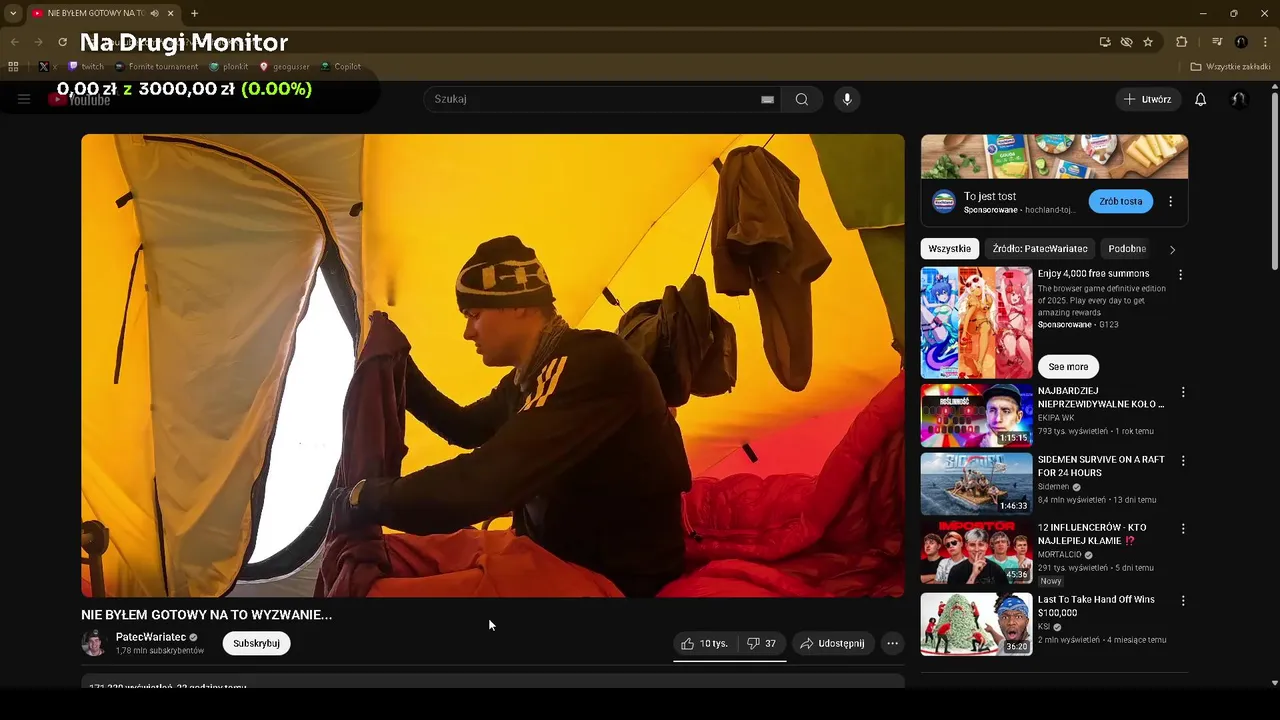Open the three-dot more actions under video
Screen dimensions: 1280x720
[893, 643]
